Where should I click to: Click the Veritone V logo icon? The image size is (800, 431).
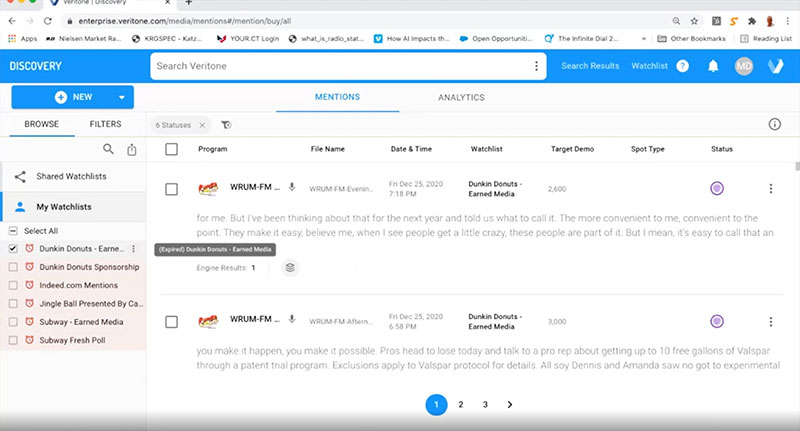click(x=775, y=66)
